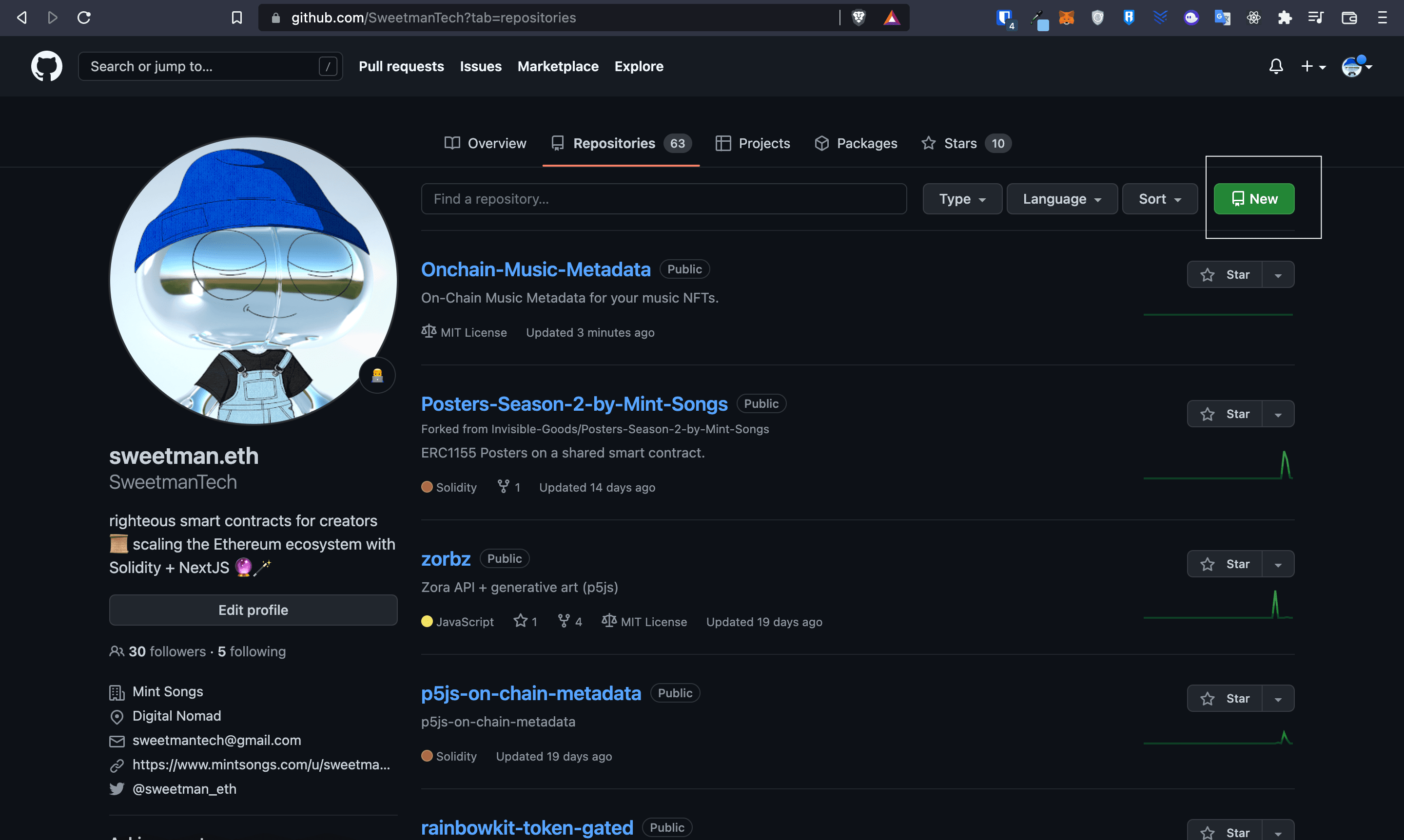Open the Onchain-Music-Metadata repository link
1404x840 pixels.
pos(535,269)
